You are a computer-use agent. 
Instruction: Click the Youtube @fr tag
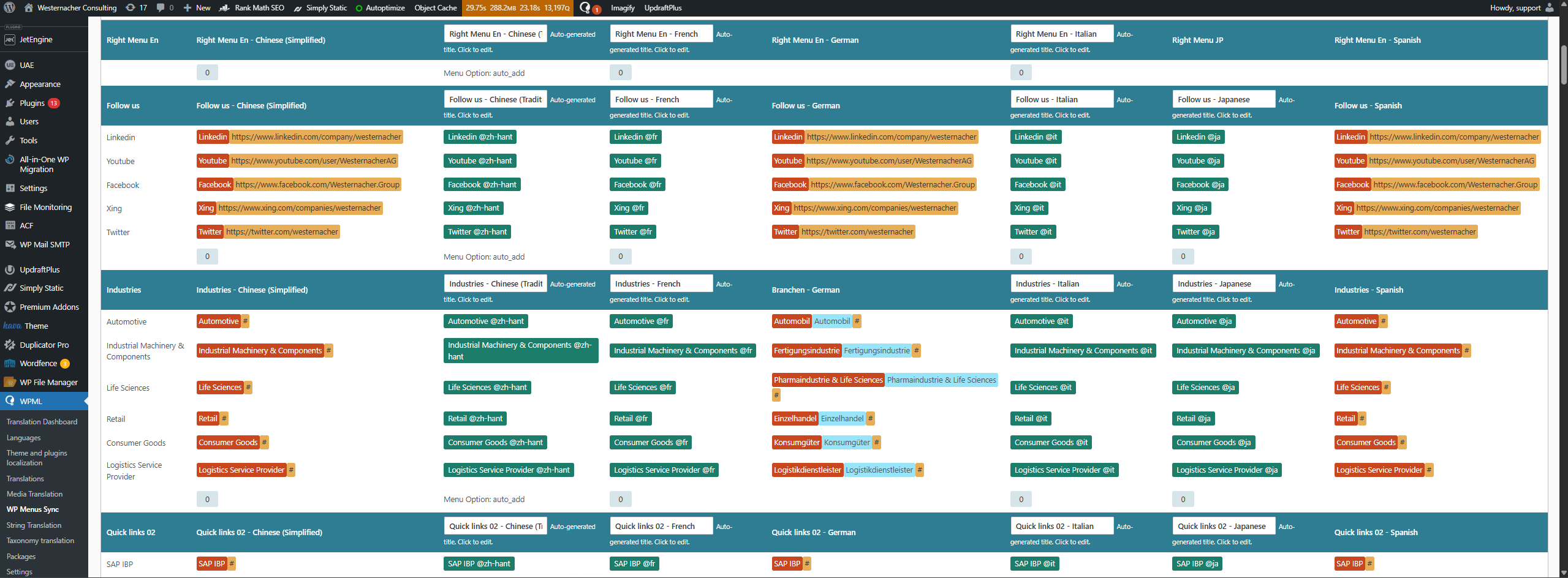(x=635, y=160)
